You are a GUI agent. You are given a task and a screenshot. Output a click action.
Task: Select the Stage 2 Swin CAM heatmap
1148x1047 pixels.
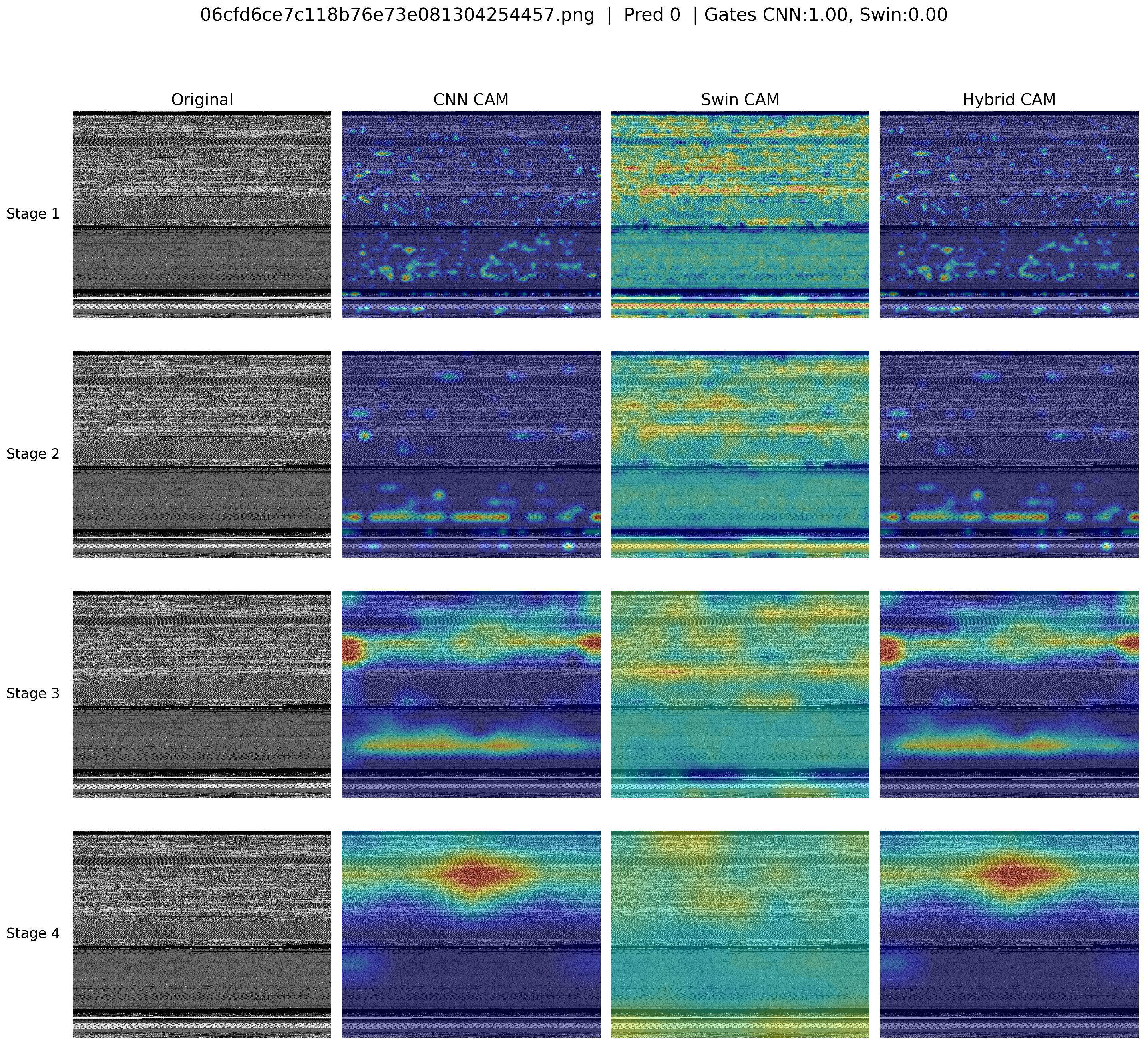pyautogui.click(x=740, y=454)
